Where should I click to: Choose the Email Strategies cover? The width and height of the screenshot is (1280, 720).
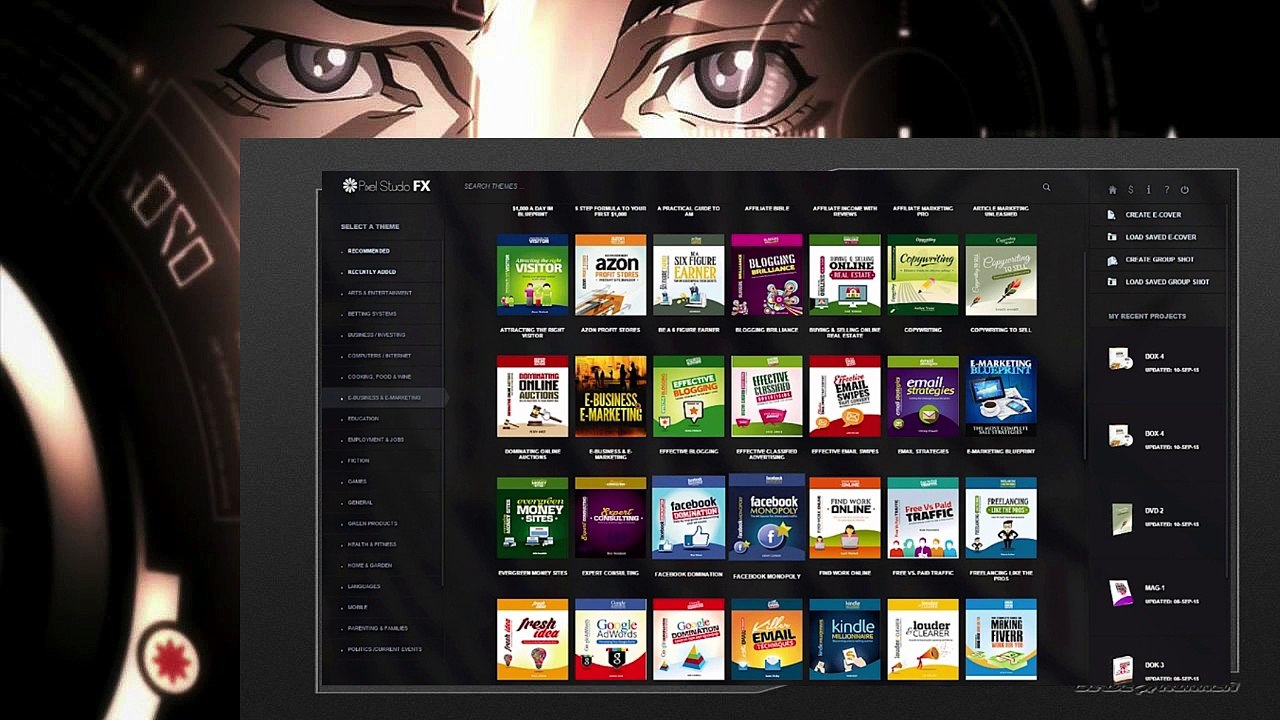point(923,397)
